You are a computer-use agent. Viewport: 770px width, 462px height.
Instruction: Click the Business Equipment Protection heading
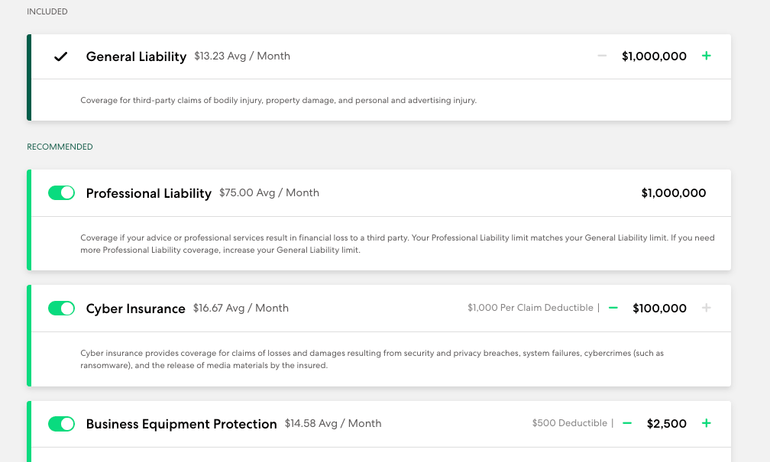181,424
